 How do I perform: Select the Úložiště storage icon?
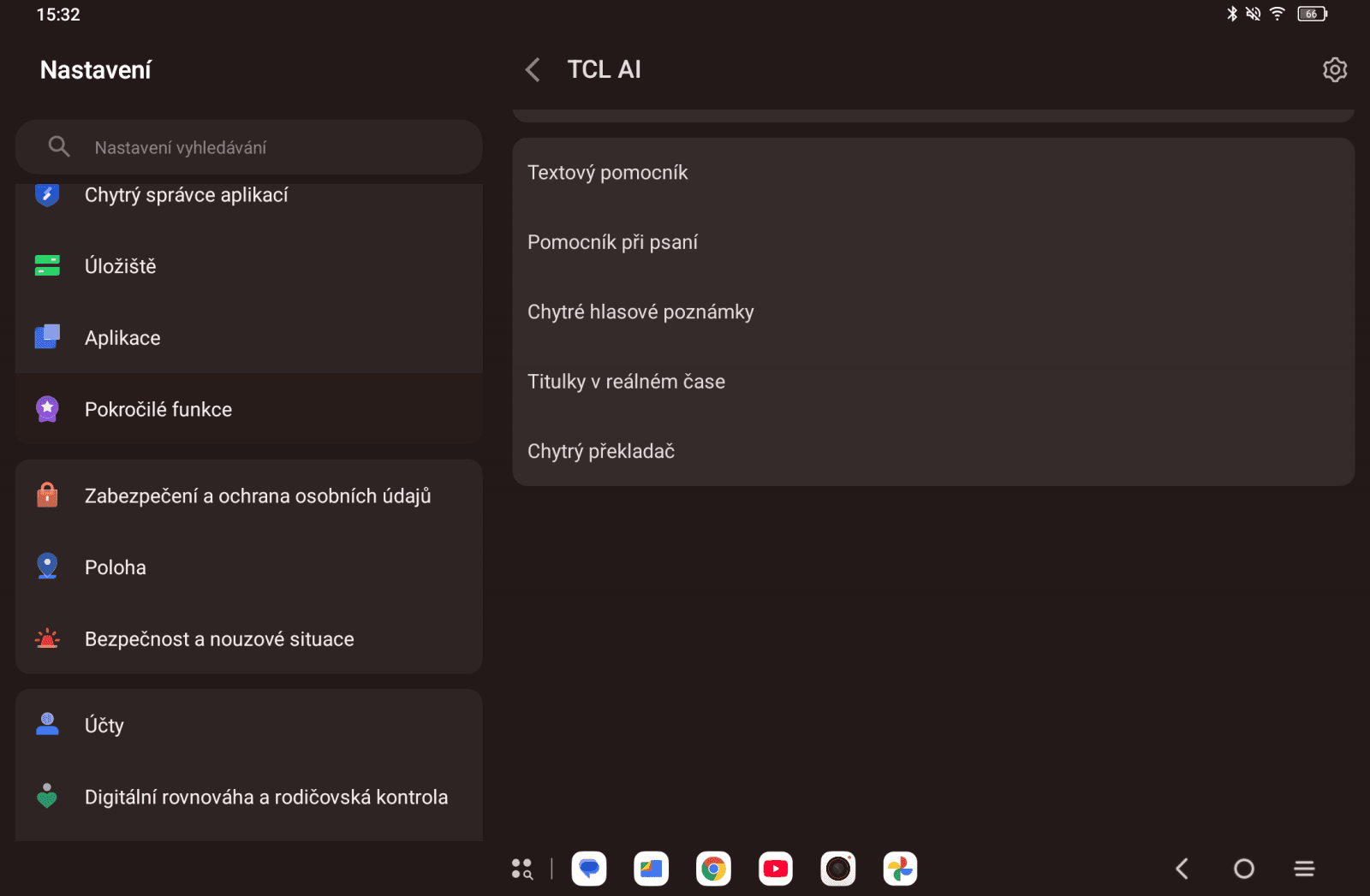point(47,265)
